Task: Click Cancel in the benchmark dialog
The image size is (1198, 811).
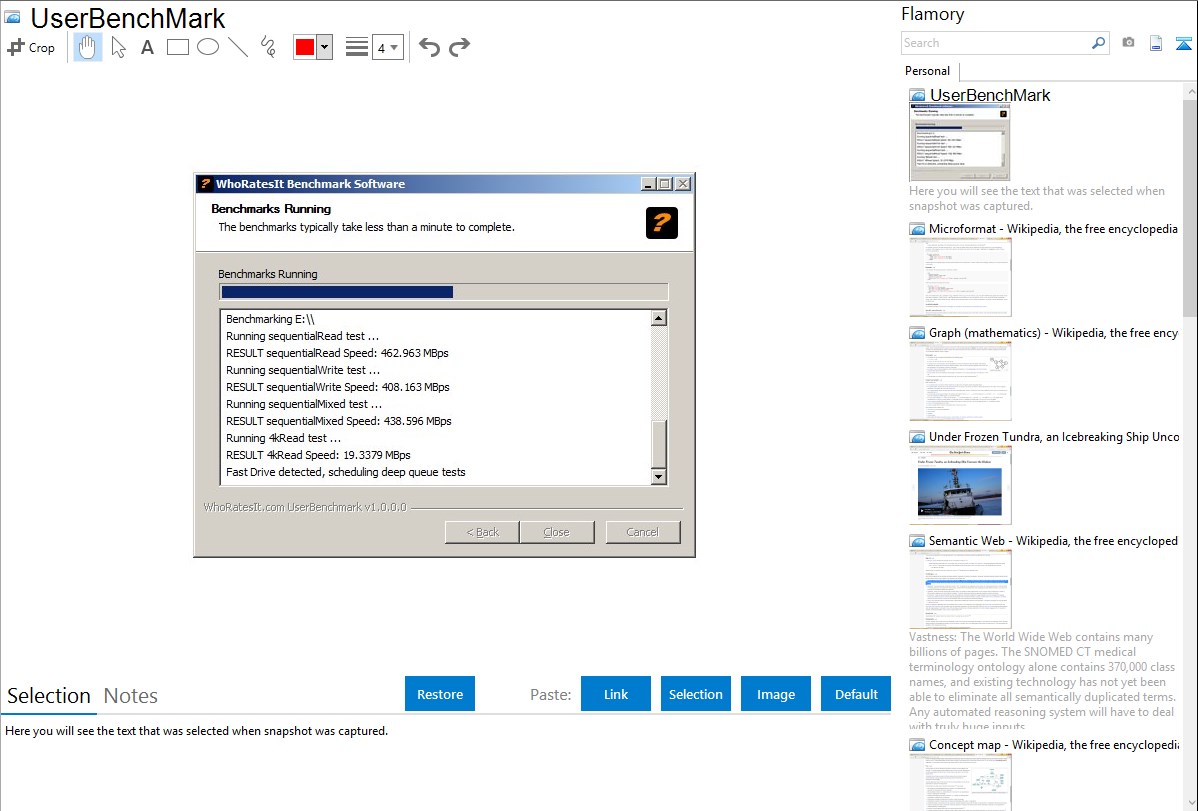Action: (x=643, y=532)
